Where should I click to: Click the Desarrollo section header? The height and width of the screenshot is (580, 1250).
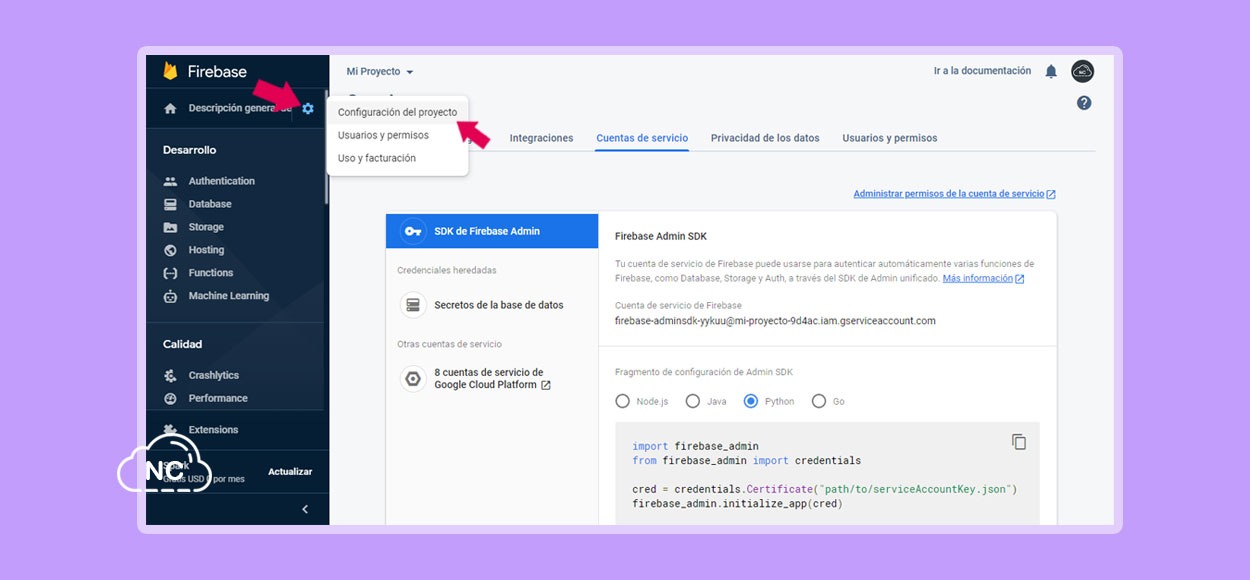tap(189, 150)
